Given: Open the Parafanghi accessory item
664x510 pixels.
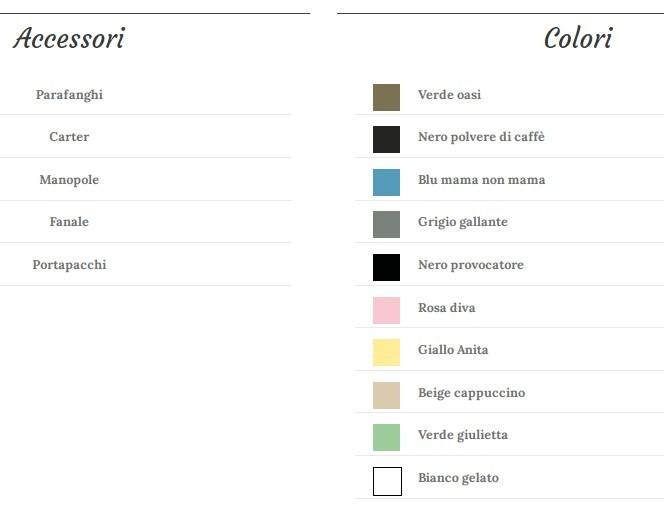Looking at the screenshot, I should tap(69, 95).
